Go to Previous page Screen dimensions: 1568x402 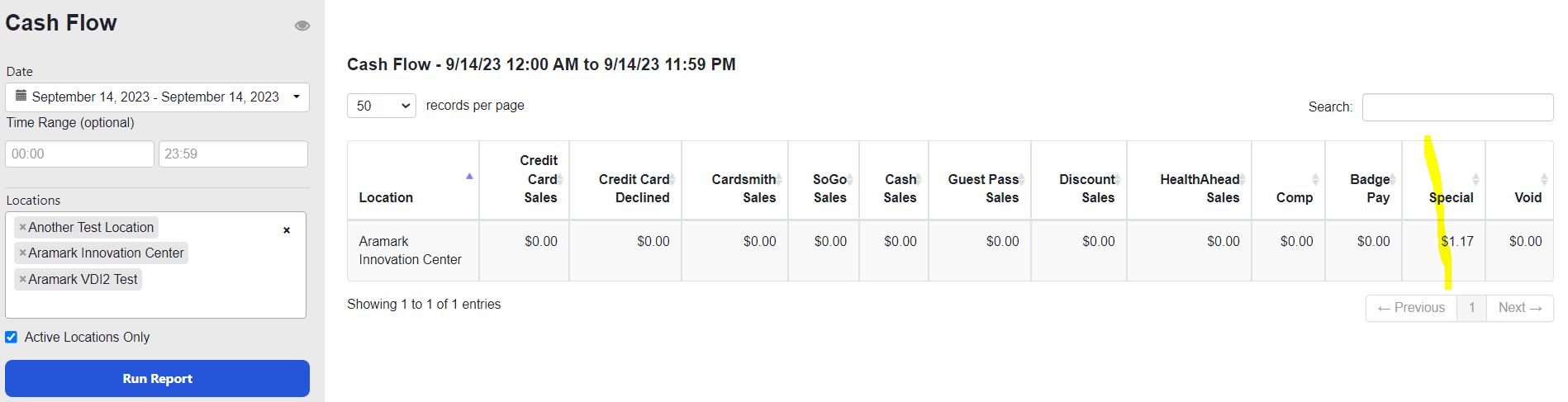click(1411, 308)
